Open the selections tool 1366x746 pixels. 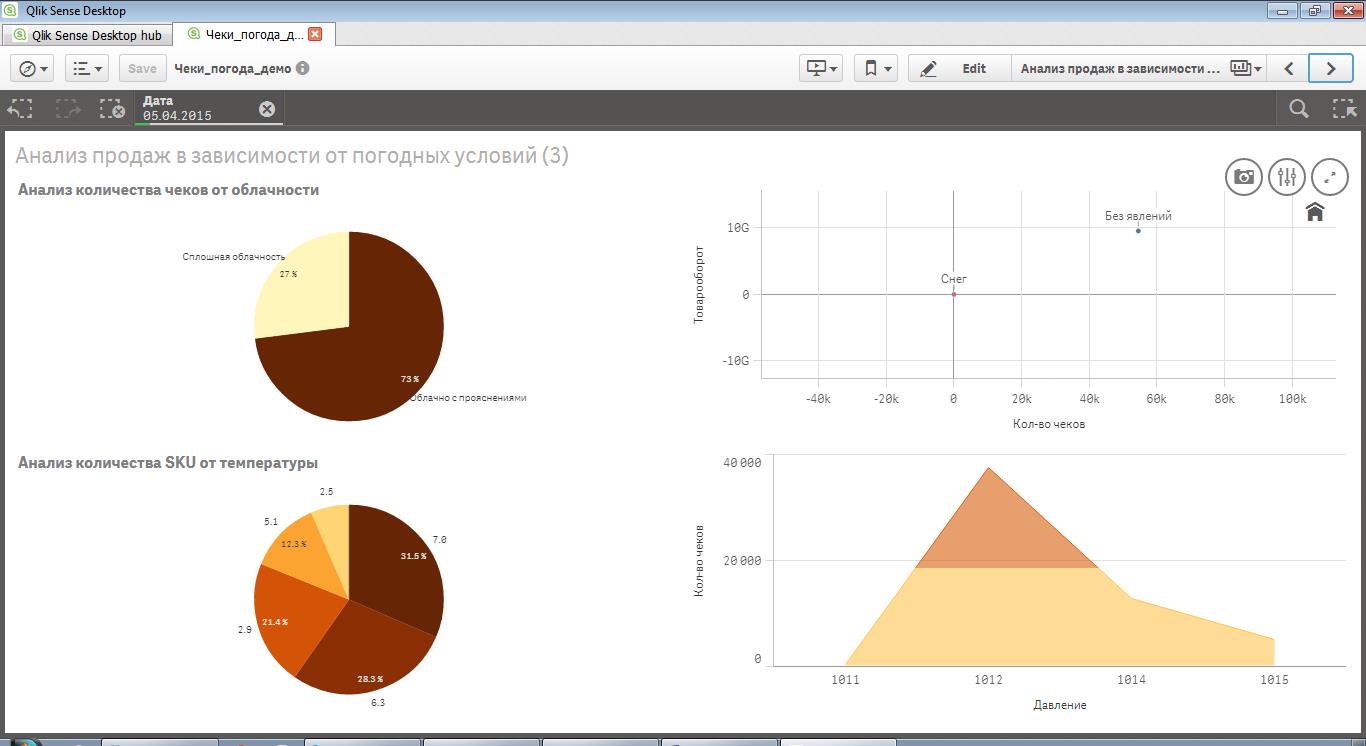click(1345, 109)
